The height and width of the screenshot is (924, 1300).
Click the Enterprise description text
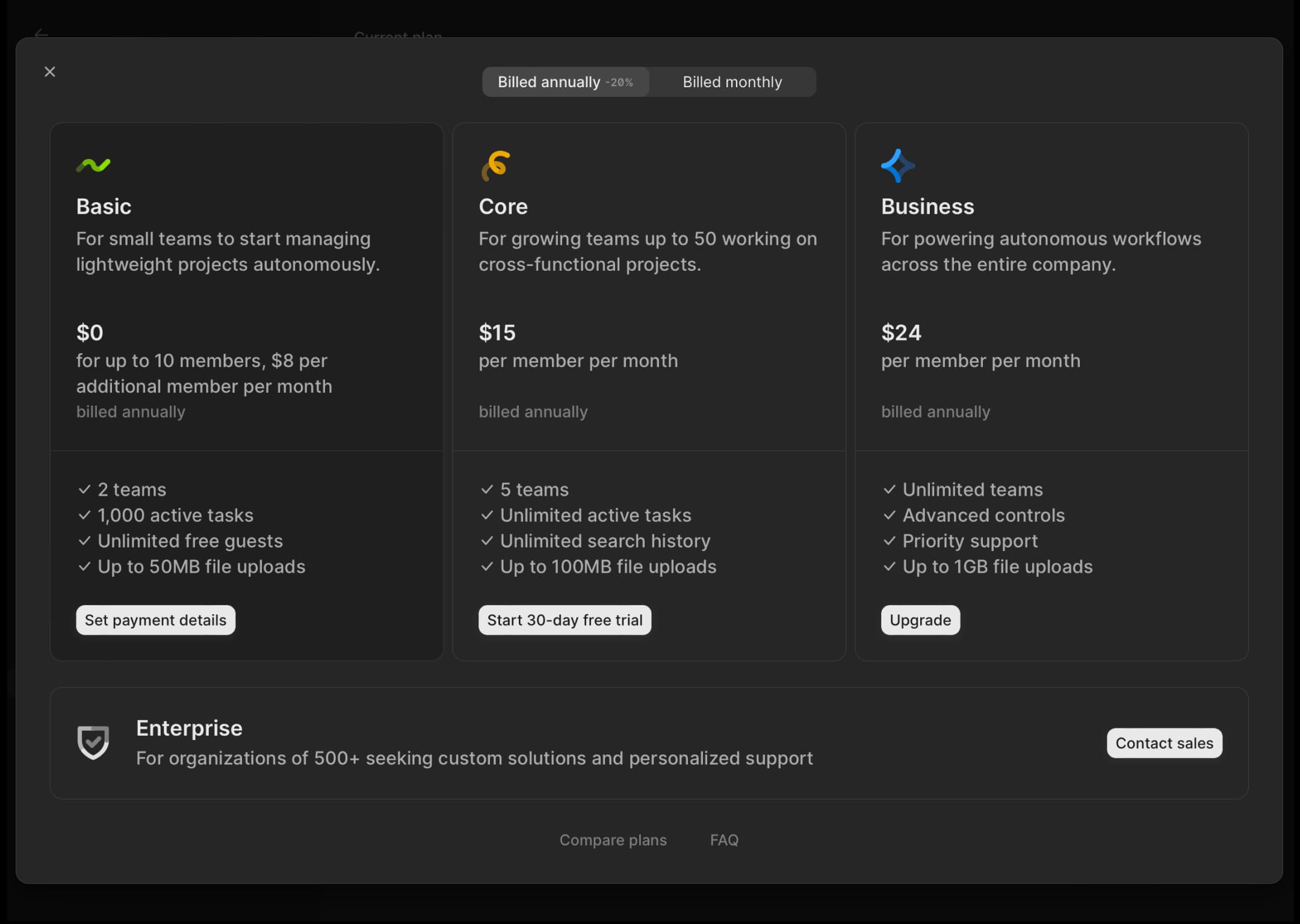(x=474, y=759)
